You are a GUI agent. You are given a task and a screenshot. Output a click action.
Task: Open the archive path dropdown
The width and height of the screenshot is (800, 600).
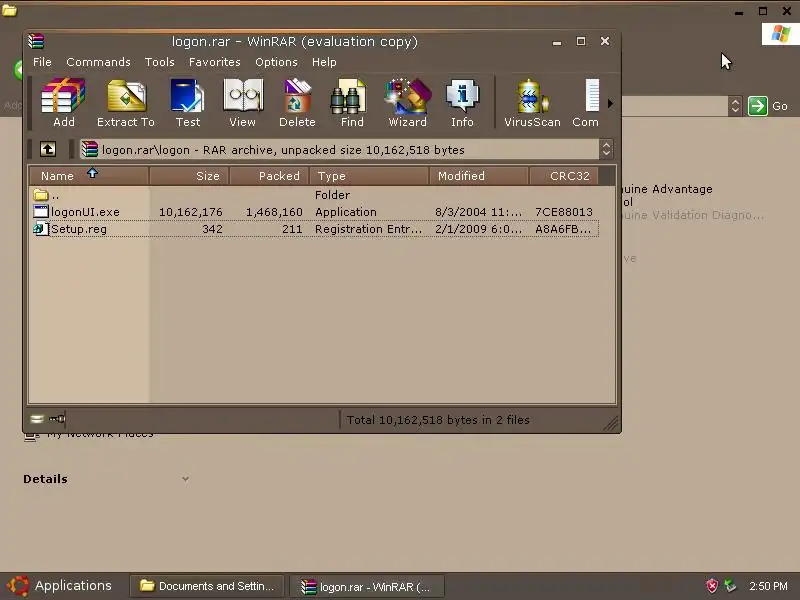pyautogui.click(x=606, y=149)
